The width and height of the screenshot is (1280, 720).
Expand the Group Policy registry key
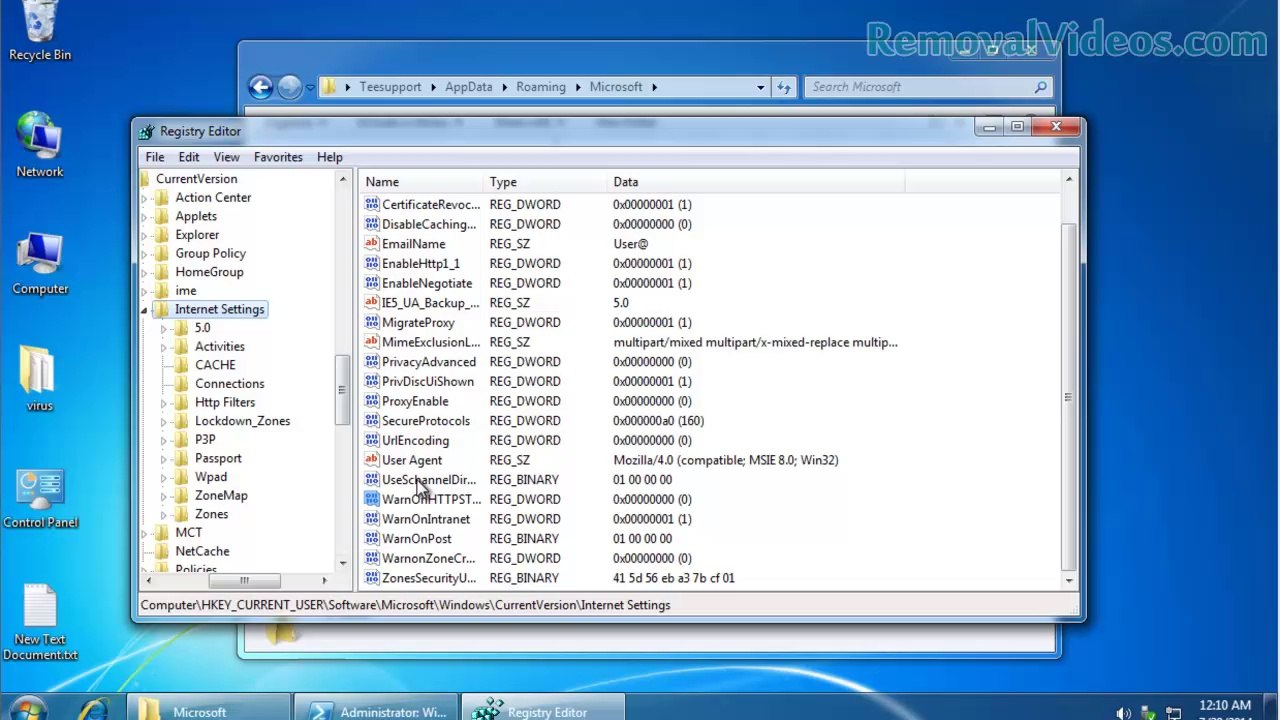coord(144,254)
